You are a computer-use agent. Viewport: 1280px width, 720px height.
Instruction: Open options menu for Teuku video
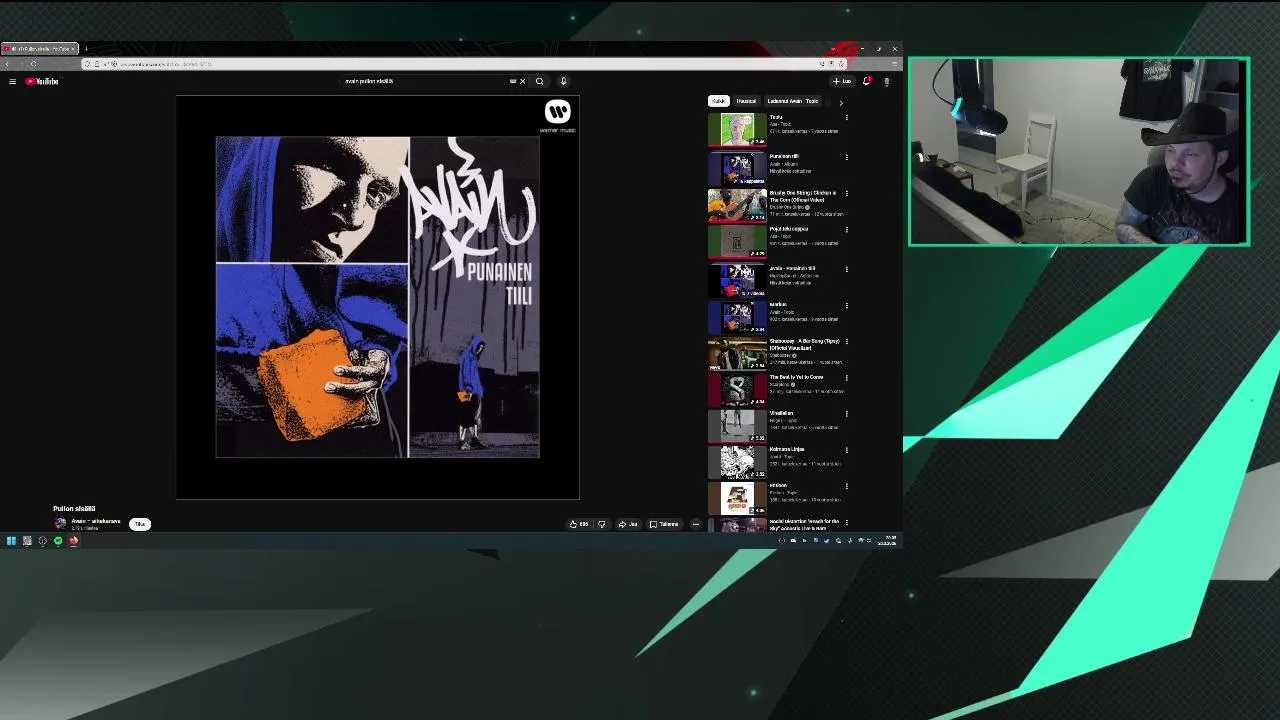tap(846, 117)
